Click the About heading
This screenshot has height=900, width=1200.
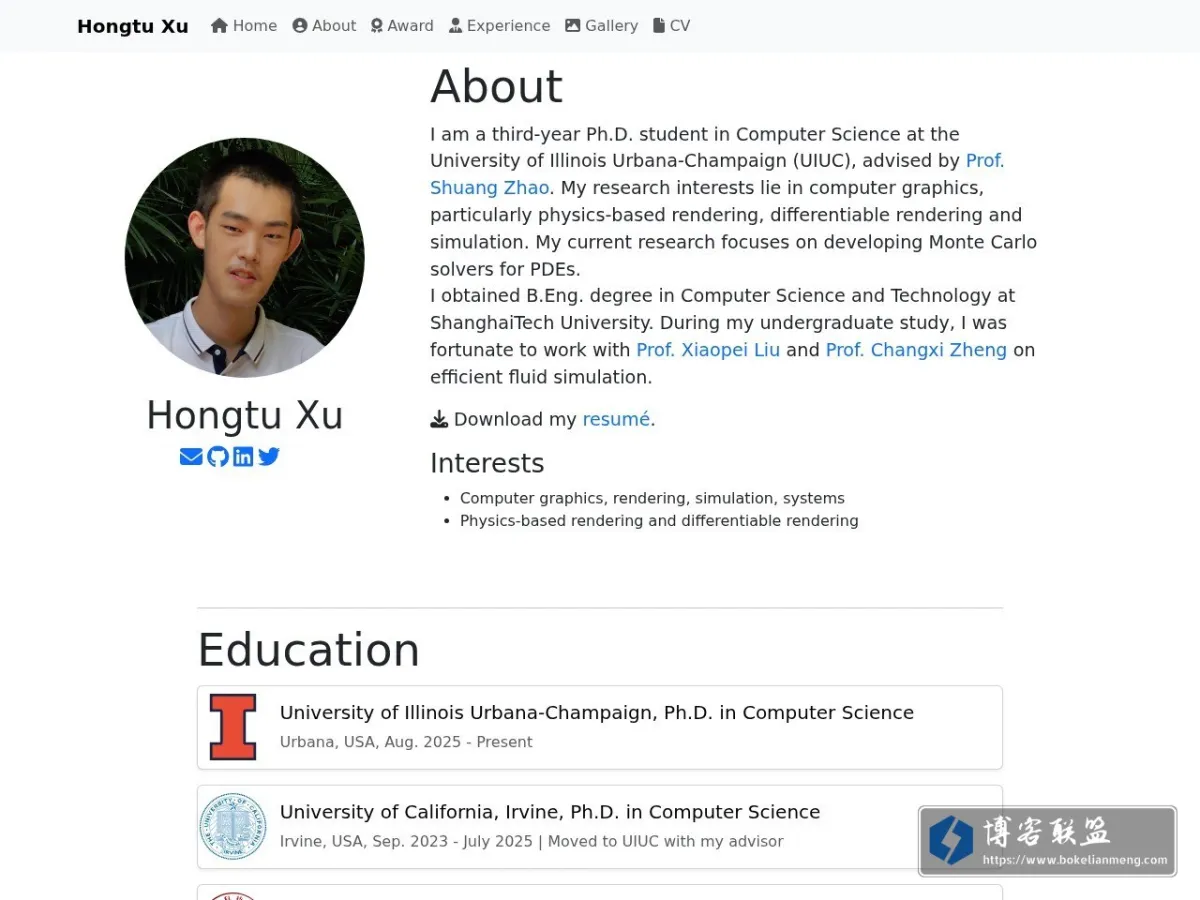click(496, 87)
